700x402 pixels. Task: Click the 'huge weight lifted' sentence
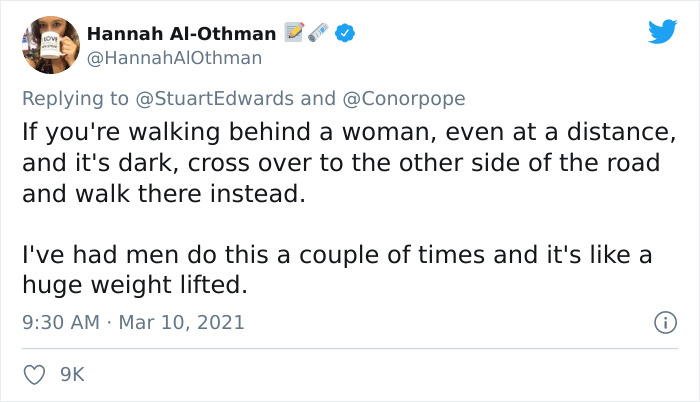coord(134,286)
